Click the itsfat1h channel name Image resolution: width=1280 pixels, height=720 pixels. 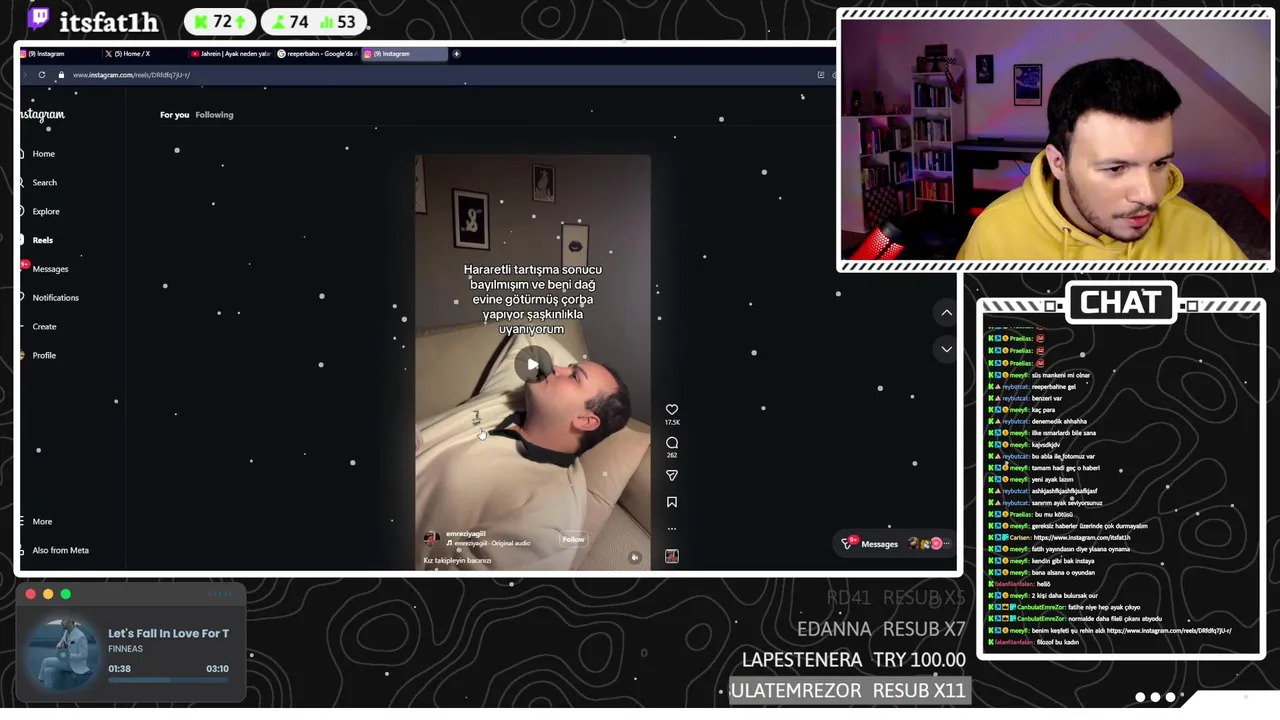(x=109, y=22)
